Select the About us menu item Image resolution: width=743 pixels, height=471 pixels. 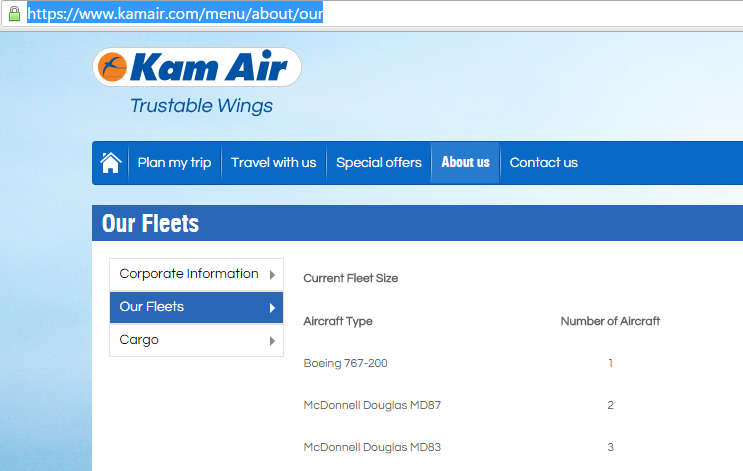click(465, 163)
